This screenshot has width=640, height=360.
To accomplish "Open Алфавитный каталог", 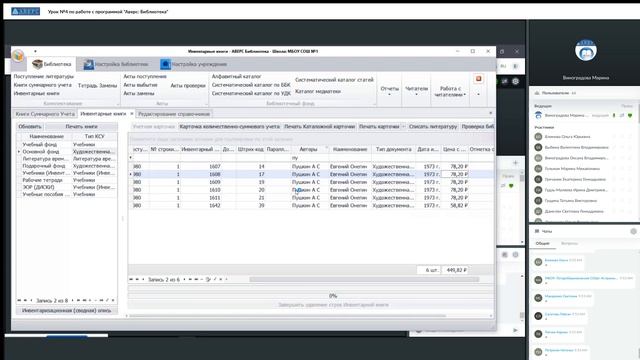I will click(236, 76).
